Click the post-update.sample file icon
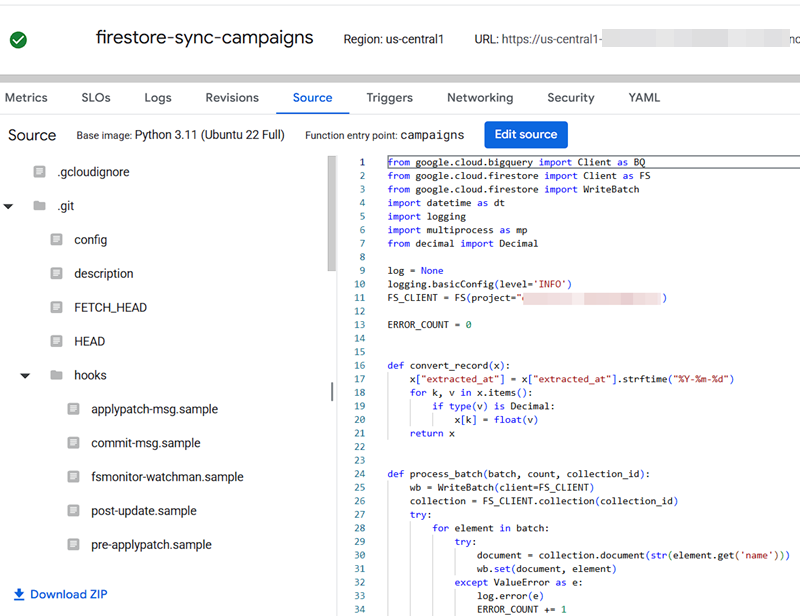This screenshot has height=616, width=800. [x=73, y=510]
